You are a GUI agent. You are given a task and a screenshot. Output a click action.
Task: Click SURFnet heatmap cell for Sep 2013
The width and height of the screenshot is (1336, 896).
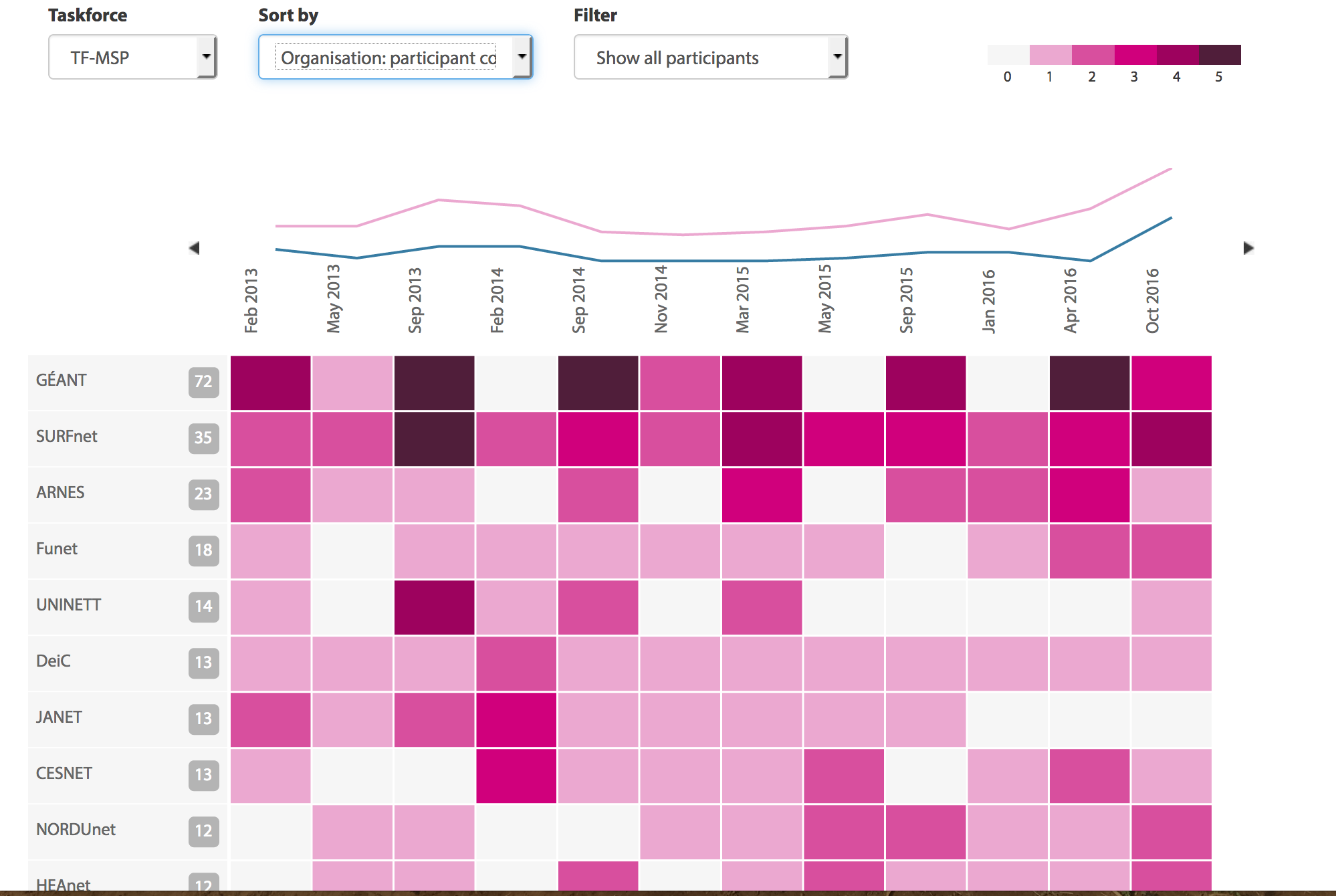click(x=434, y=439)
